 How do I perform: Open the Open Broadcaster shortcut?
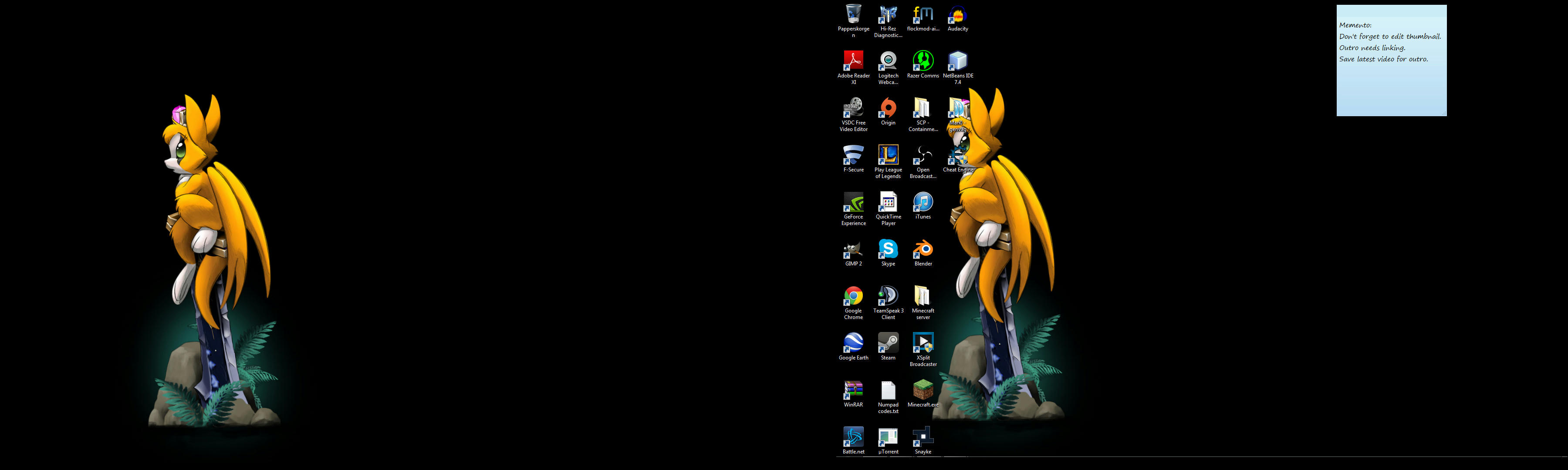pyautogui.click(x=923, y=161)
